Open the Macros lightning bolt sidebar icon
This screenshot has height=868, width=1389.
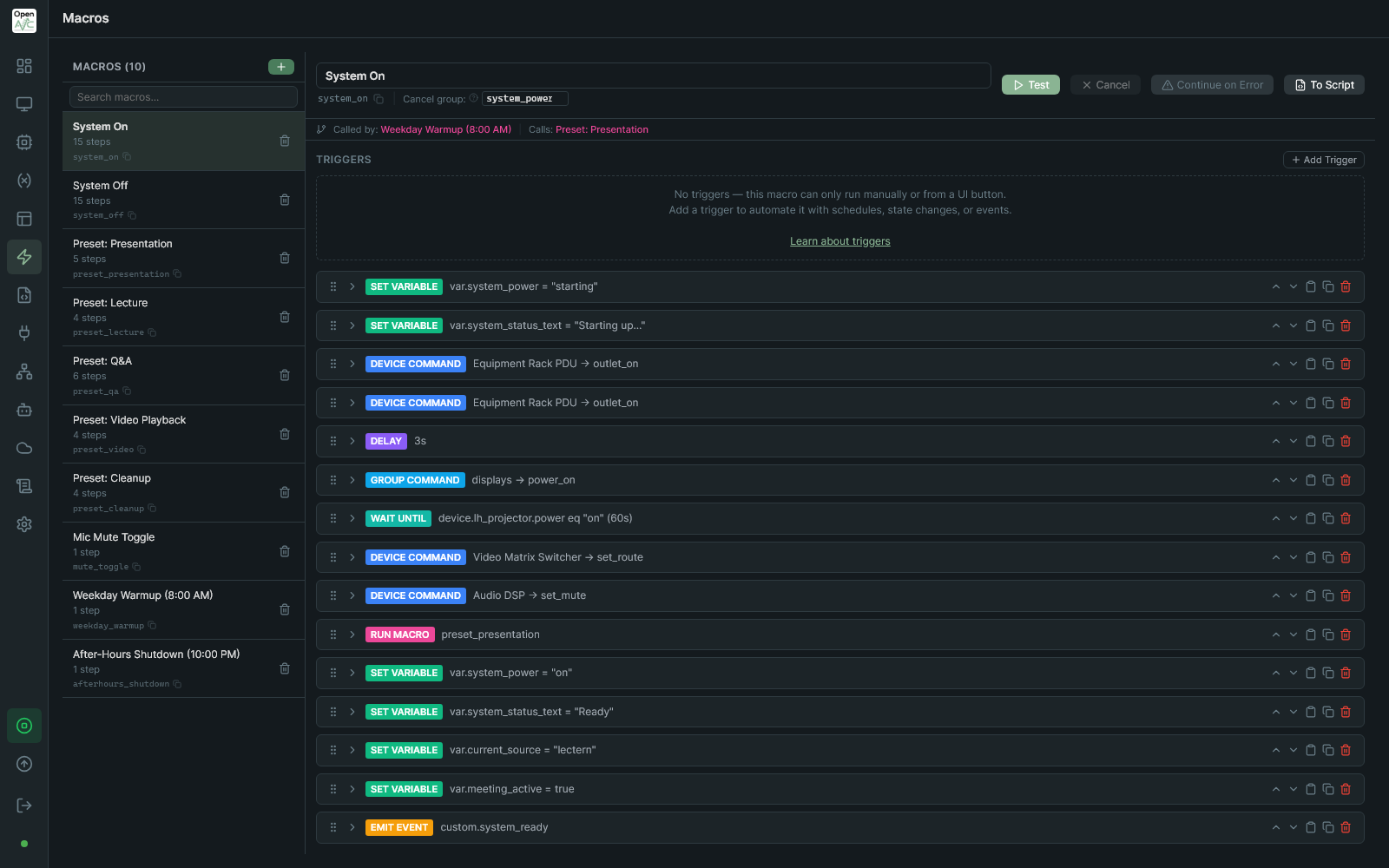point(24,257)
